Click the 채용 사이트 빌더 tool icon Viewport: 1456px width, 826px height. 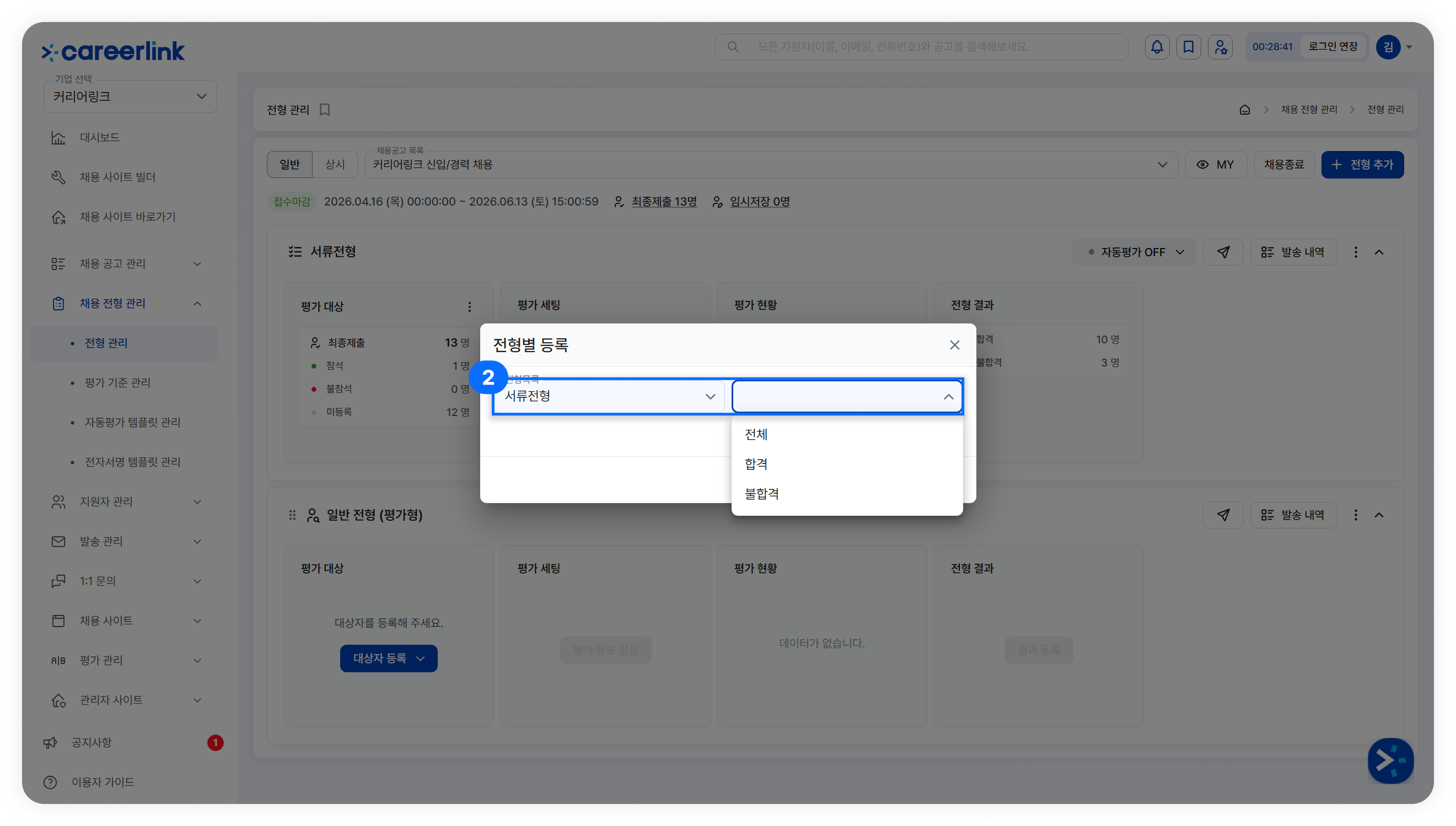[x=58, y=177]
